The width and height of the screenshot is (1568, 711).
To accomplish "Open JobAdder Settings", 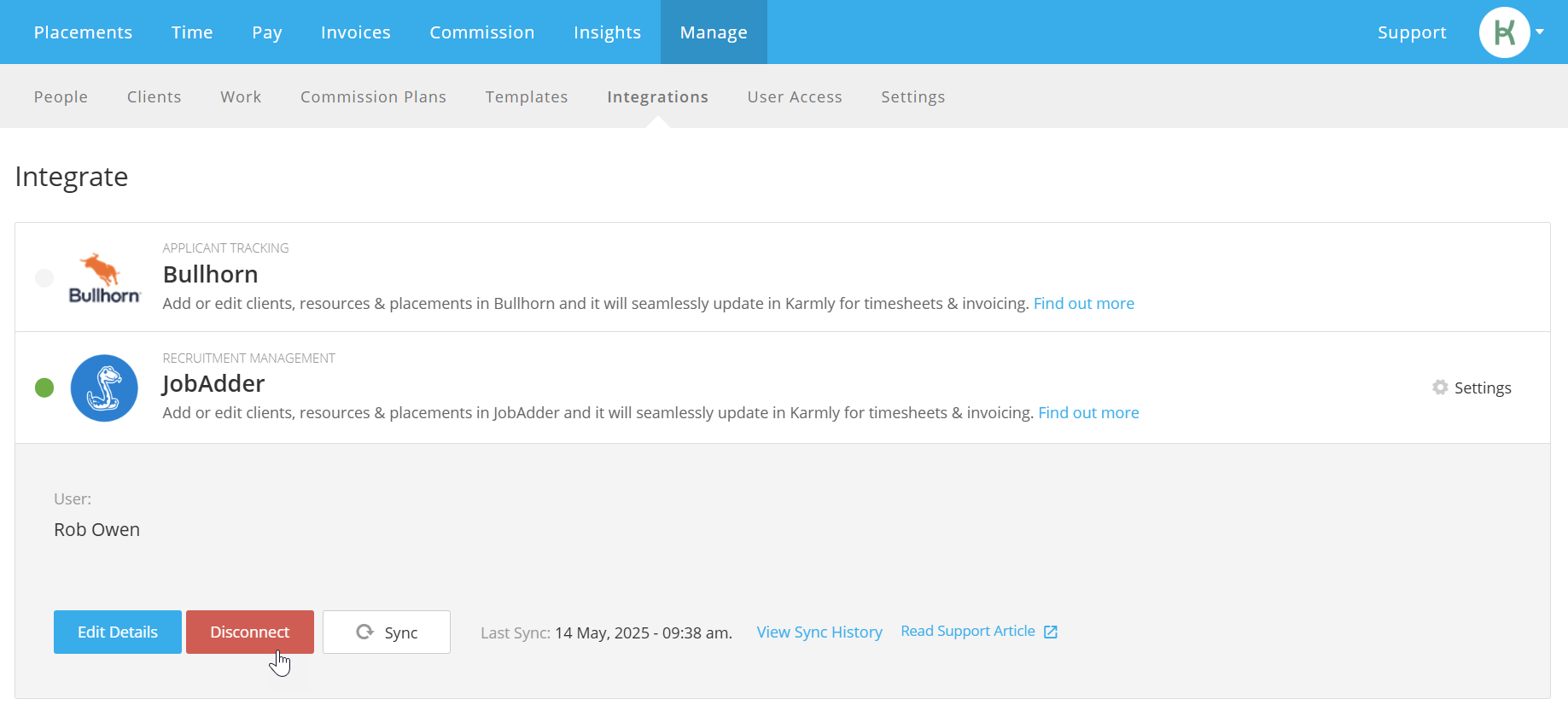I will pyautogui.click(x=1472, y=388).
